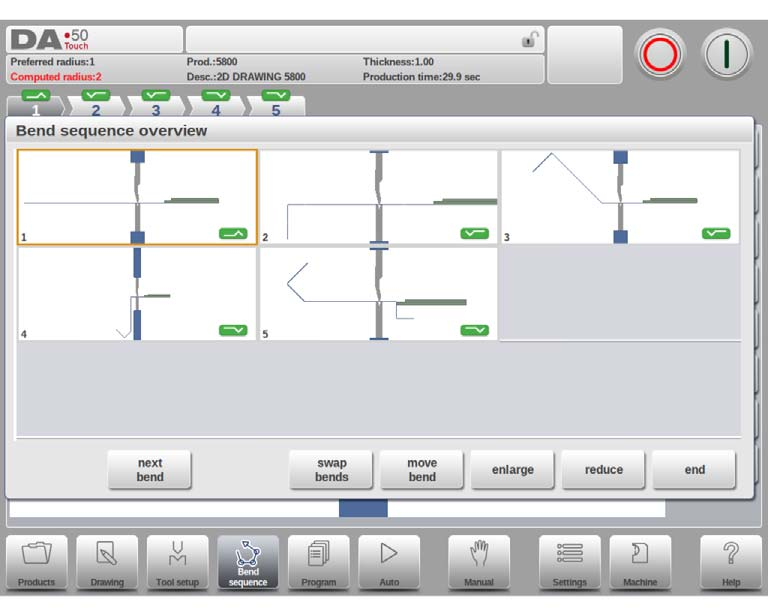This screenshot has height=615, width=768.
Task: Select bend 5 thumbnail
Action: (379, 293)
